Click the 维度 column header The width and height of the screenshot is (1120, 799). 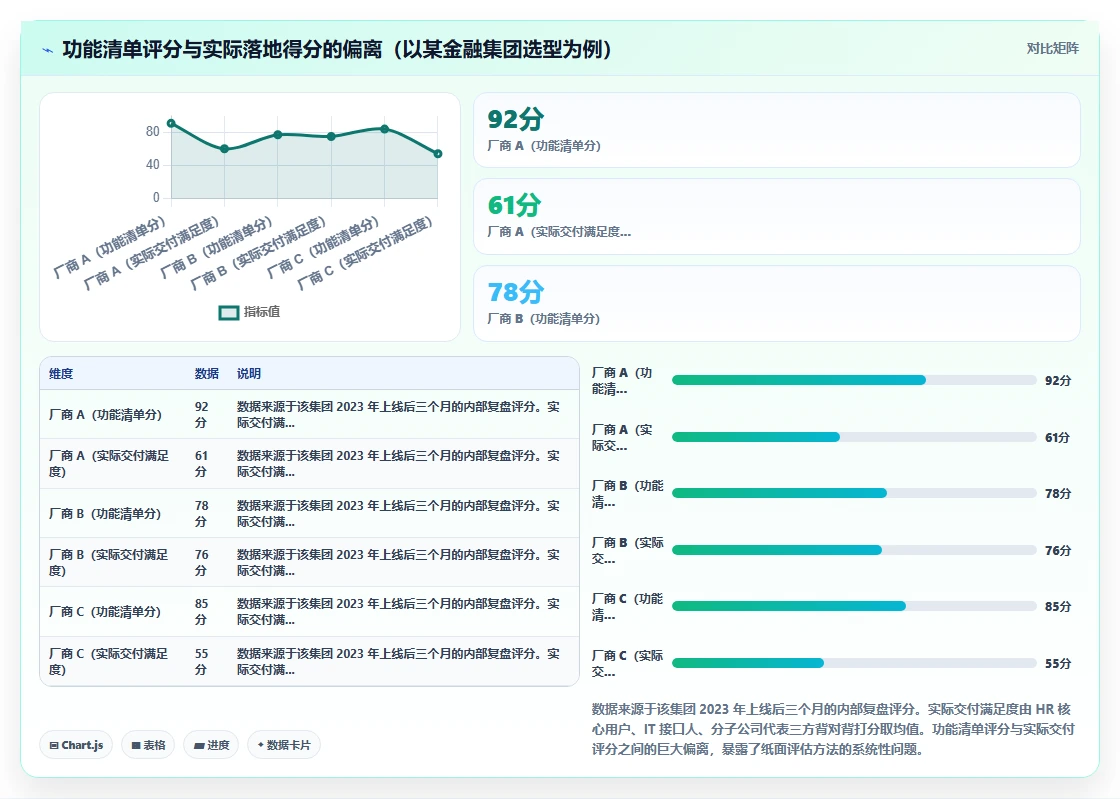coord(61,373)
